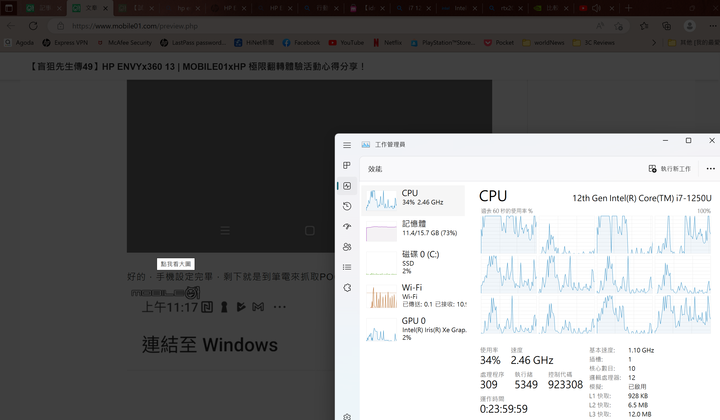
Task: Open Express VPN bookmark
Action: 65,43
